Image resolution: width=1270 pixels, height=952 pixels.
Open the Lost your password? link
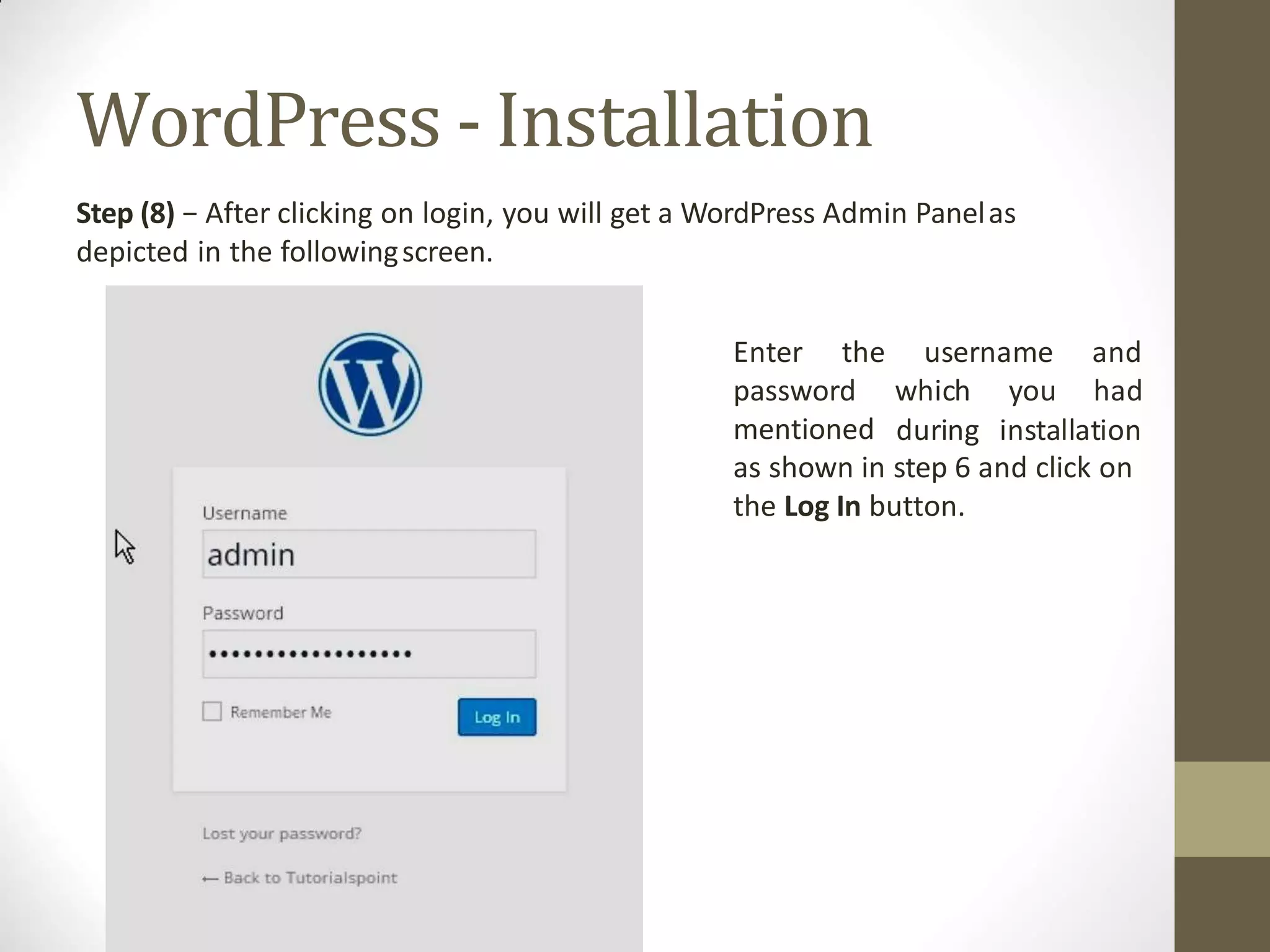click(282, 834)
